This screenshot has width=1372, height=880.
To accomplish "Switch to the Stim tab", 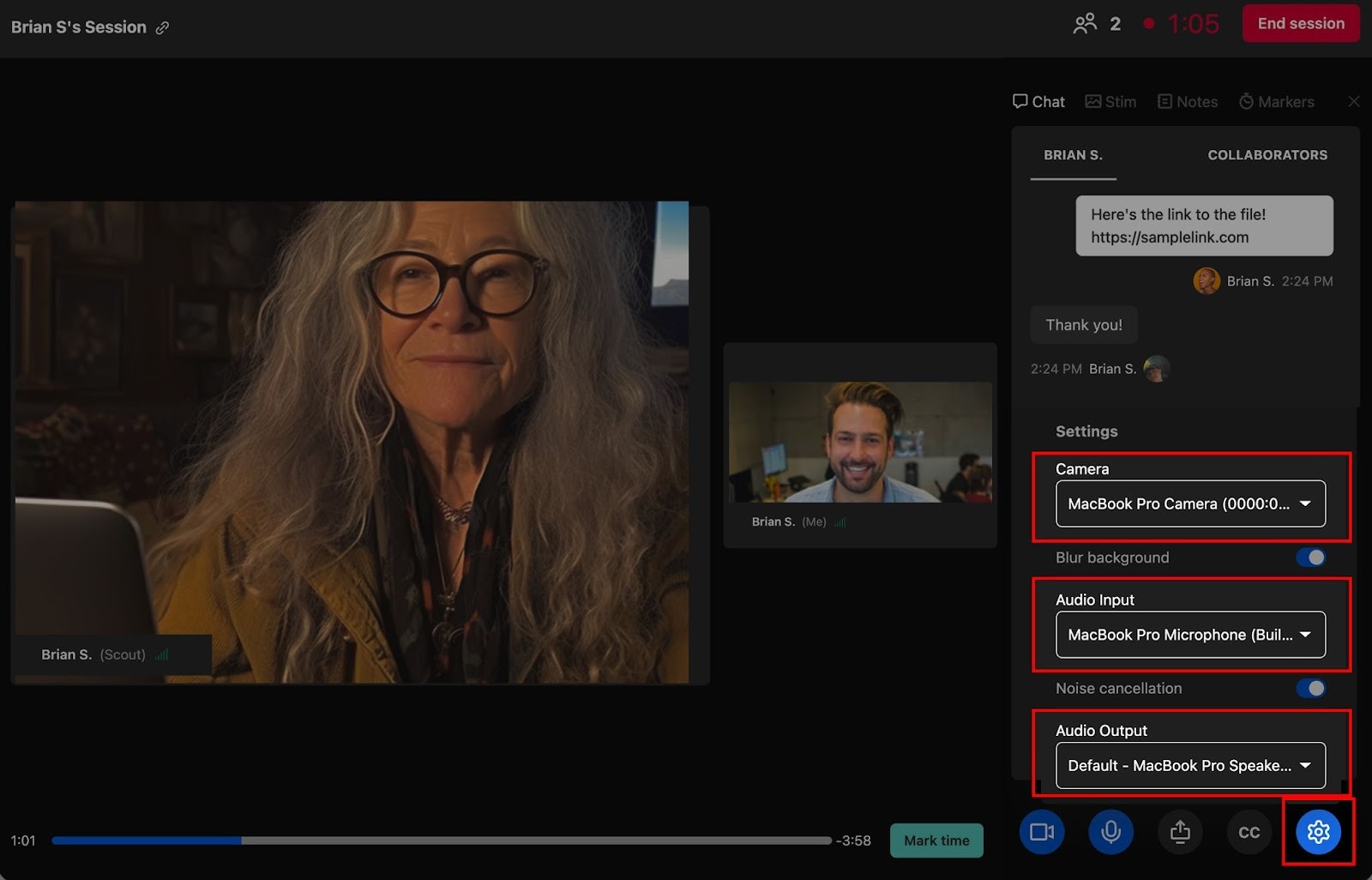I will tap(1110, 101).
